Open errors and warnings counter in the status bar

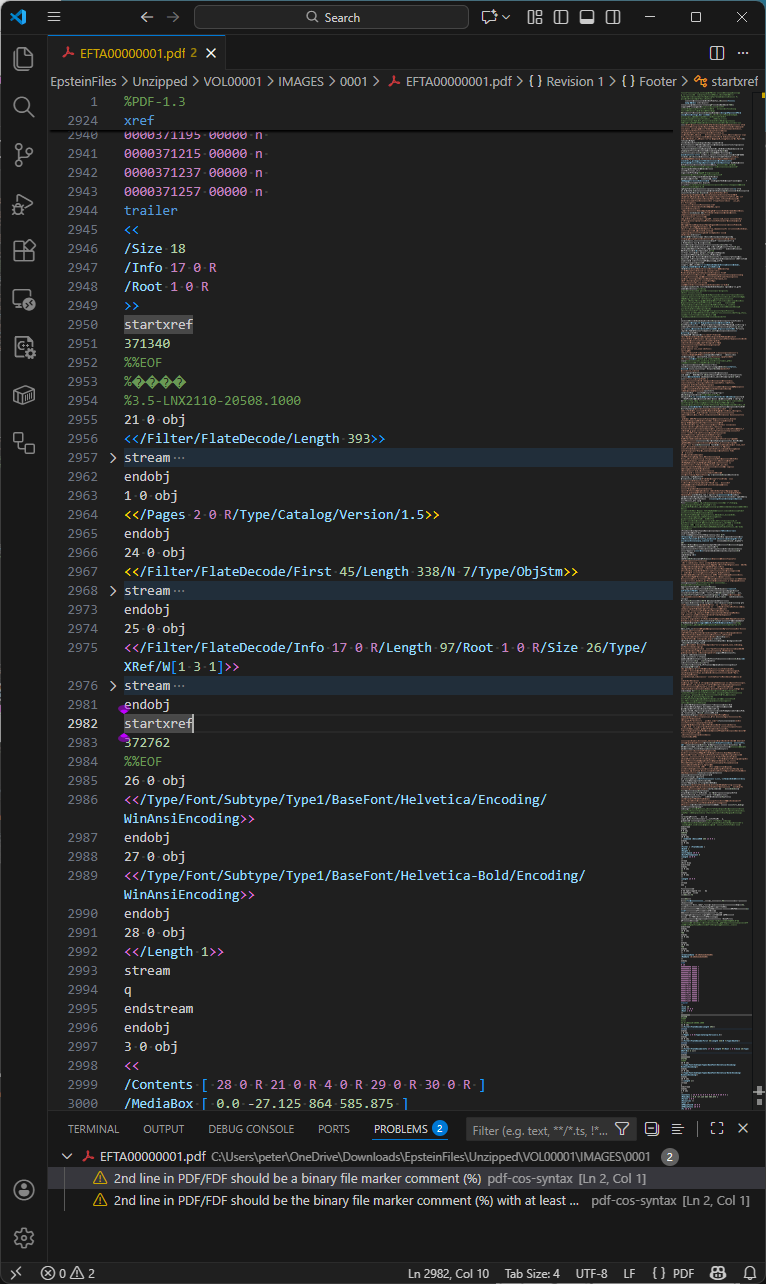pos(68,1273)
